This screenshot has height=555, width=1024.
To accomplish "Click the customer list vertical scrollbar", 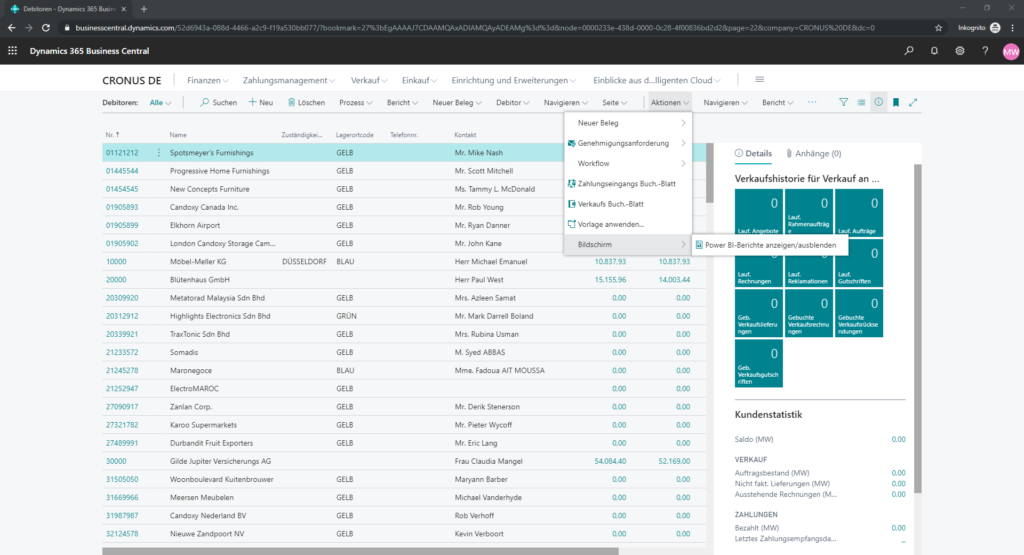I will click(709, 173).
